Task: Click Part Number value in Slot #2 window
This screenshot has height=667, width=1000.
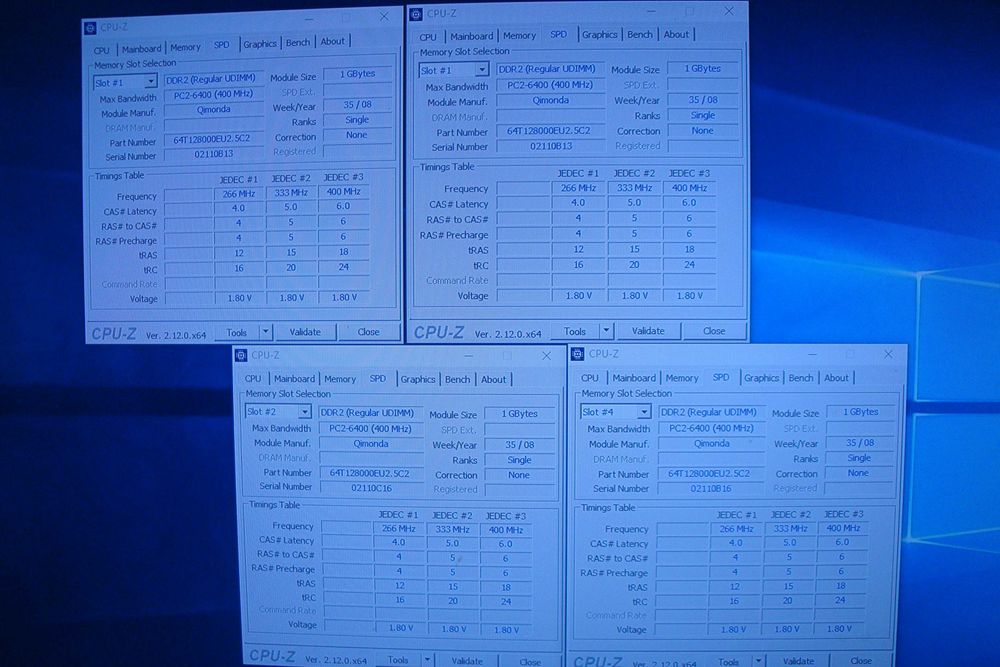Action: [370, 473]
